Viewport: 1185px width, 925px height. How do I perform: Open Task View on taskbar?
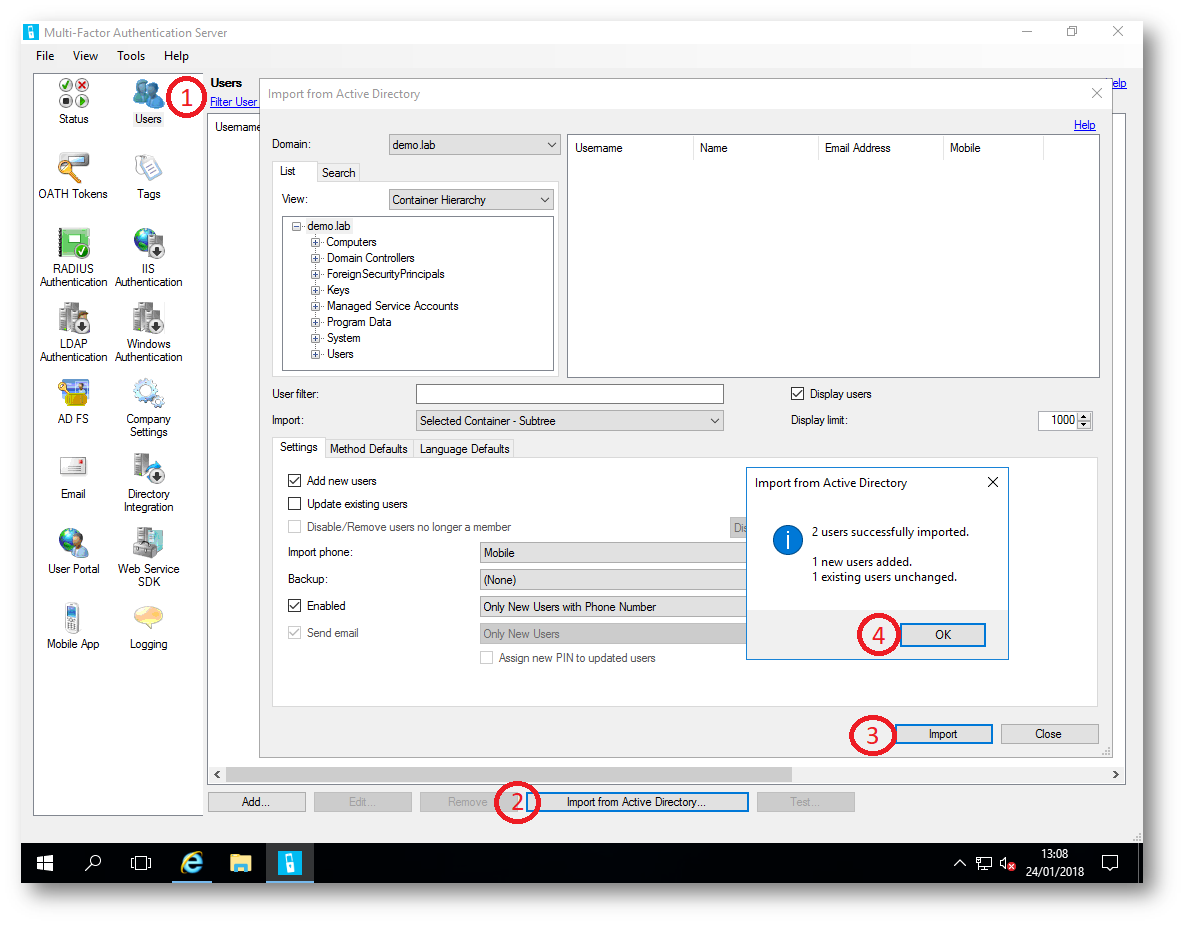click(141, 862)
